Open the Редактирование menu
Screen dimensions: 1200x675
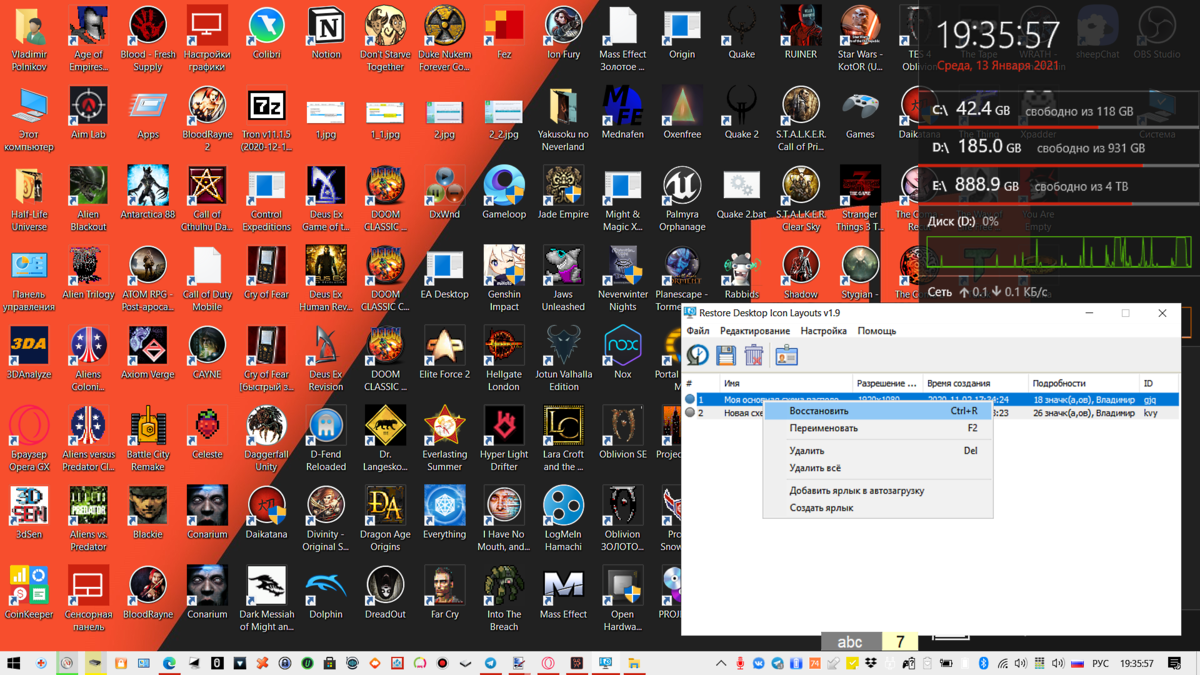pyautogui.click(x=755, y=331)
